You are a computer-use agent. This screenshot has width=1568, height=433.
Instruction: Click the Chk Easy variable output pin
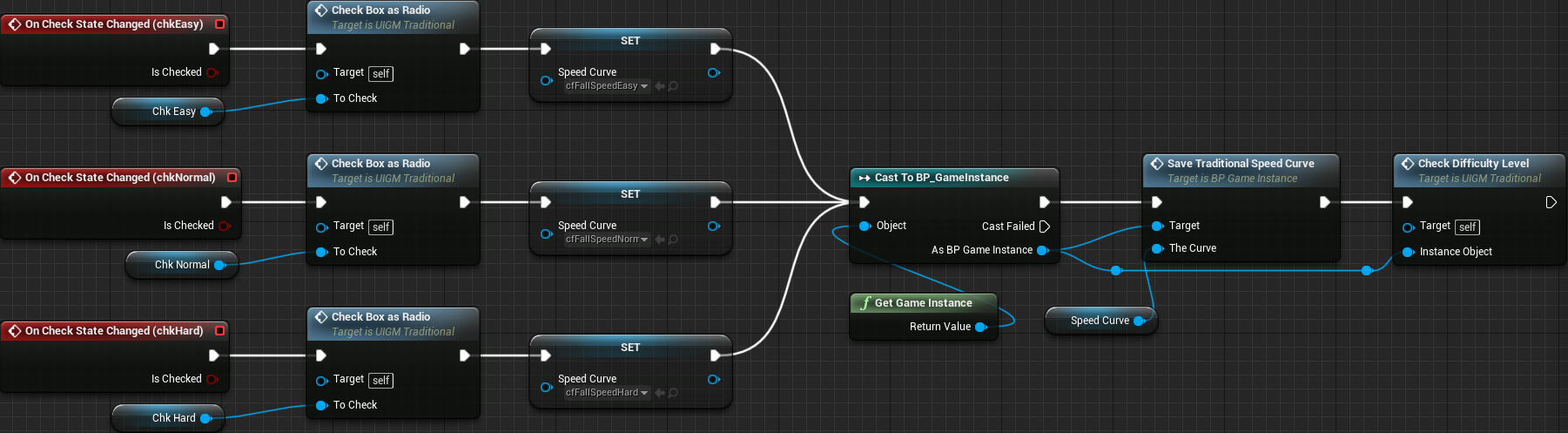[x=206, y=112]
